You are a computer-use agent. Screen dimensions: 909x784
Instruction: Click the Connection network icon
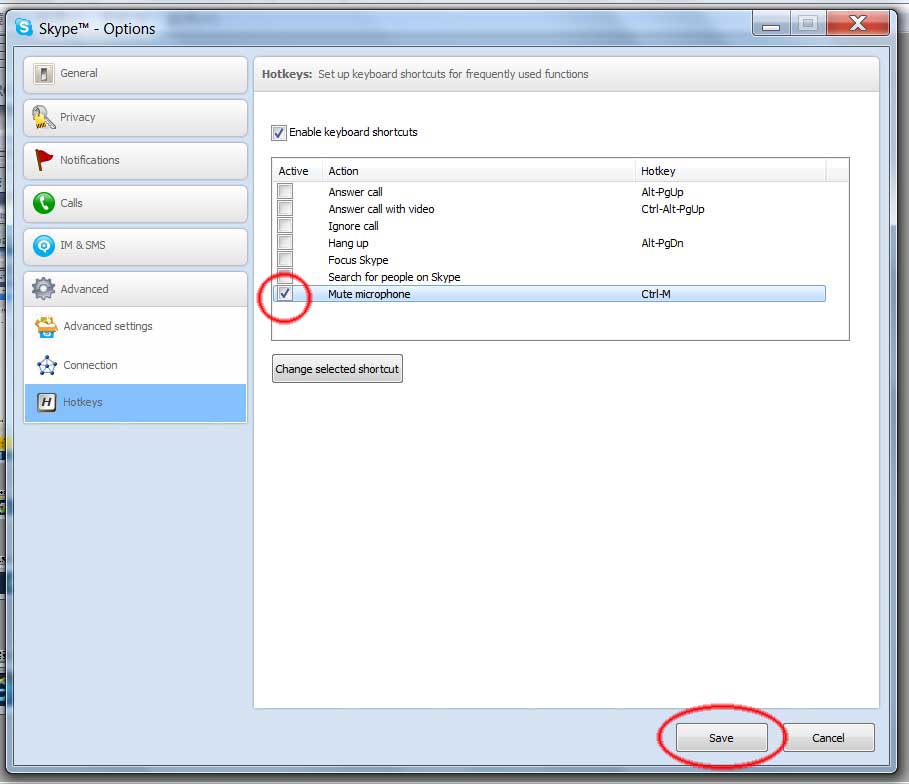point(46,365)
